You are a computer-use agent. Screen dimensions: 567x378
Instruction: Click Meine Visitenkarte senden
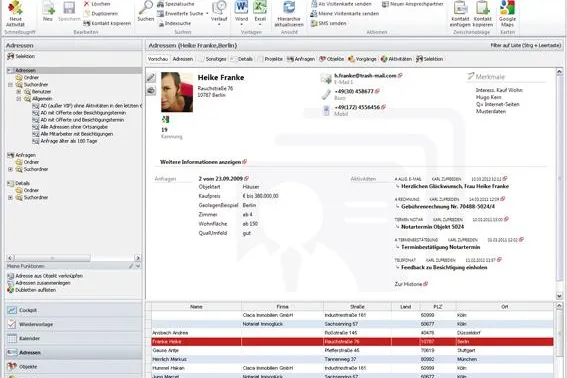point(345,14)
